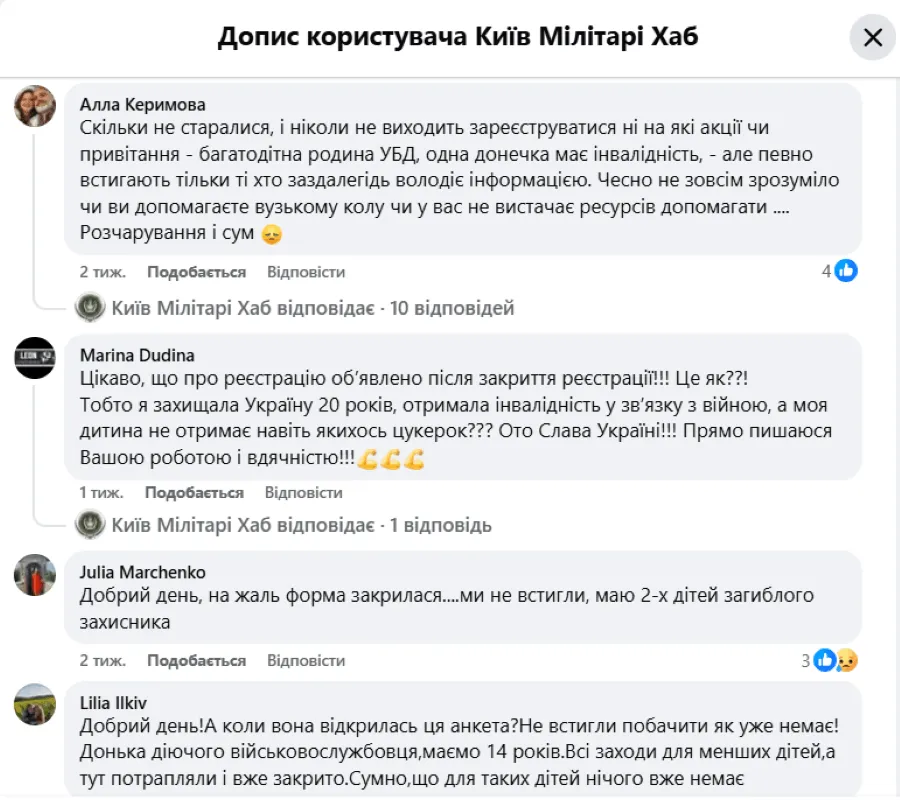Open Alla Kerimova's profile picture
Image resolution: width=900 pixels, height=805 pixels.
(x=35, y=105)
